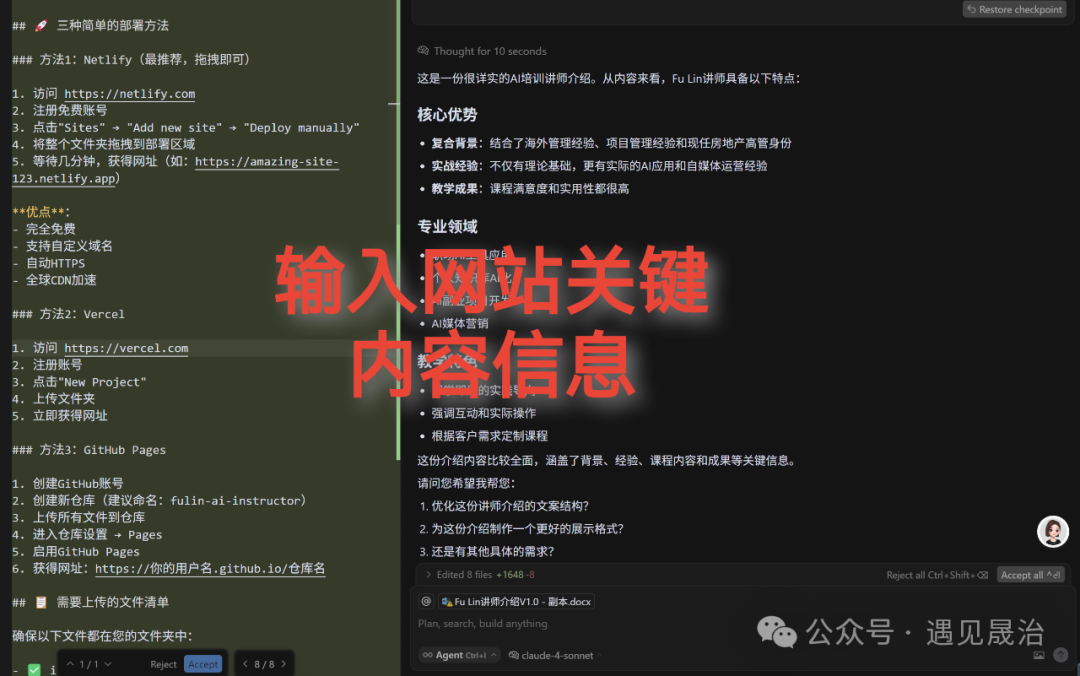Go to next file in 8 / 8 navigator
Image resolution: width=1080 pixels, height=676 pixels.
[283, 664]
